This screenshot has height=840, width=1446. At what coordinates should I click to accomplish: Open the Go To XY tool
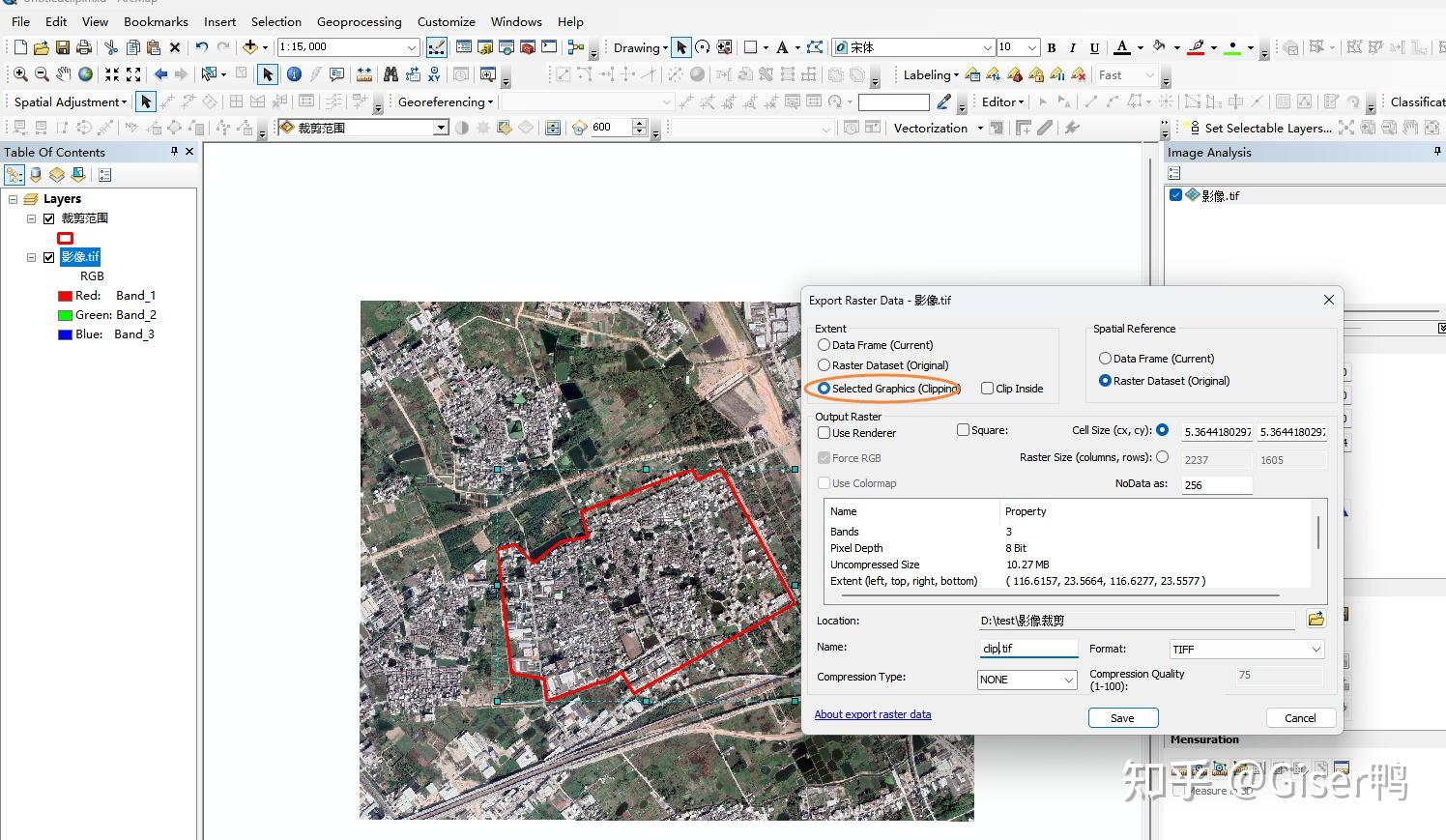coord(434,74)
